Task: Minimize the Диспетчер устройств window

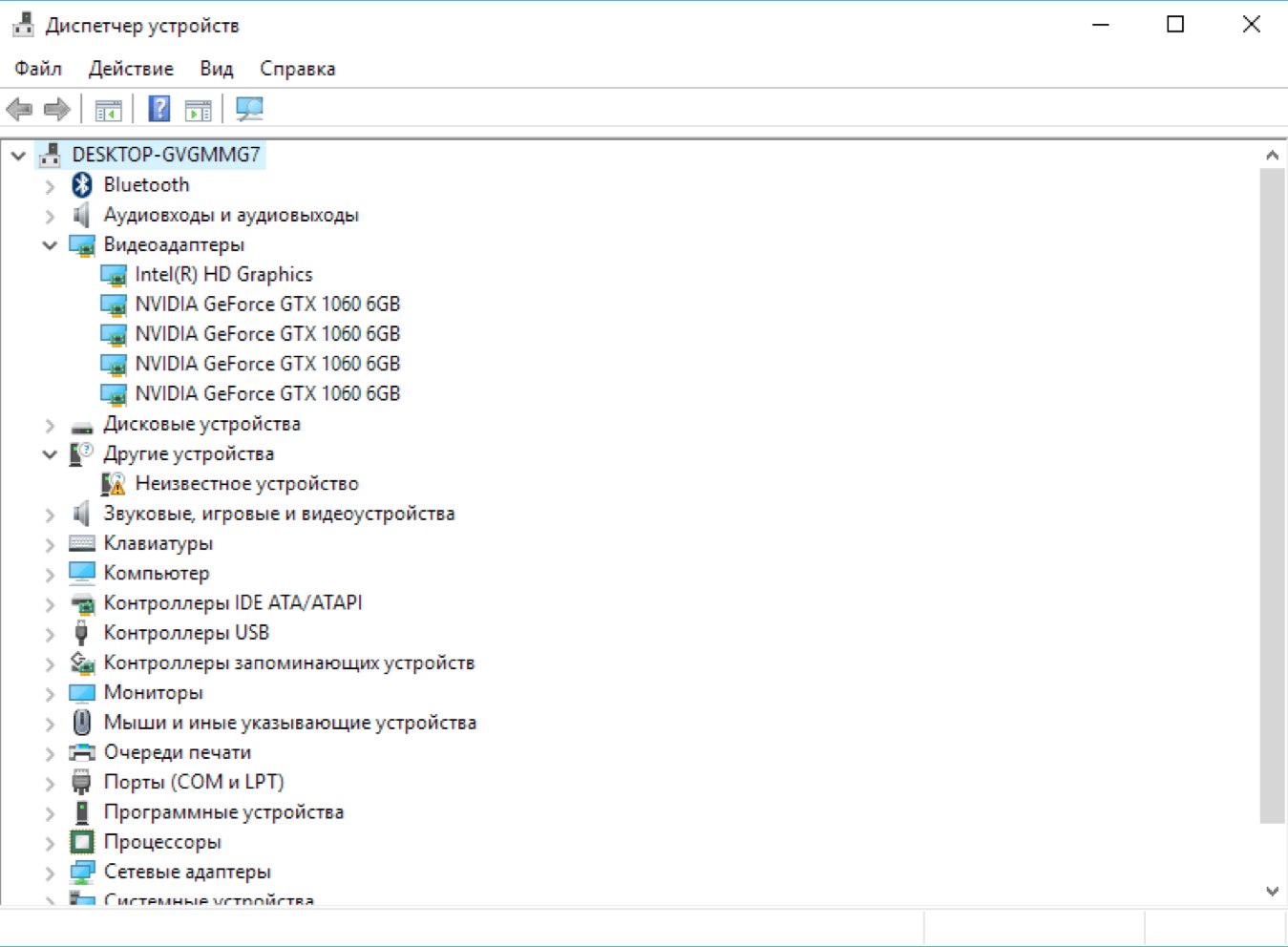Action: [1101, 25]
